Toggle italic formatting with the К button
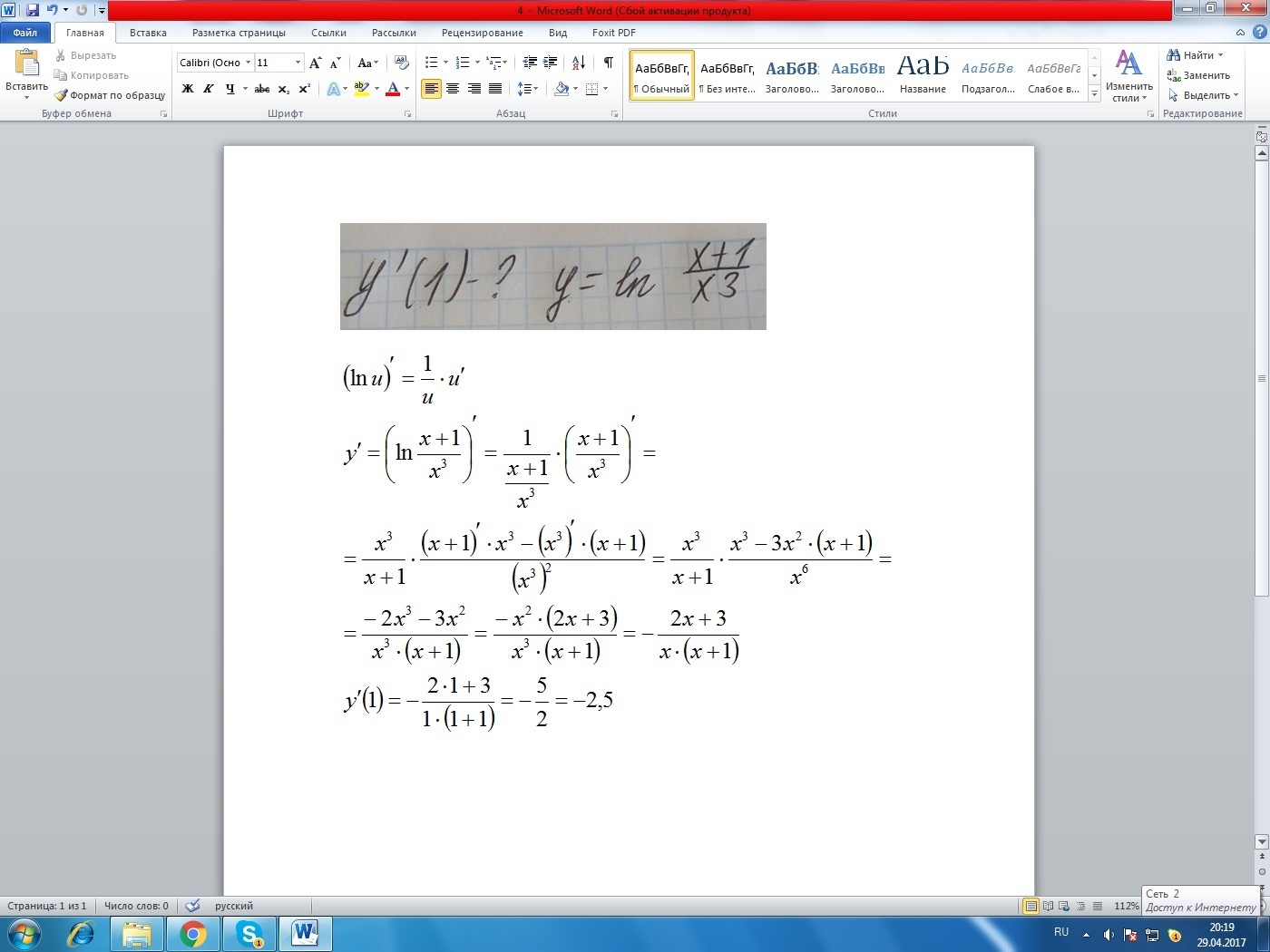 [x=209, y=89]
